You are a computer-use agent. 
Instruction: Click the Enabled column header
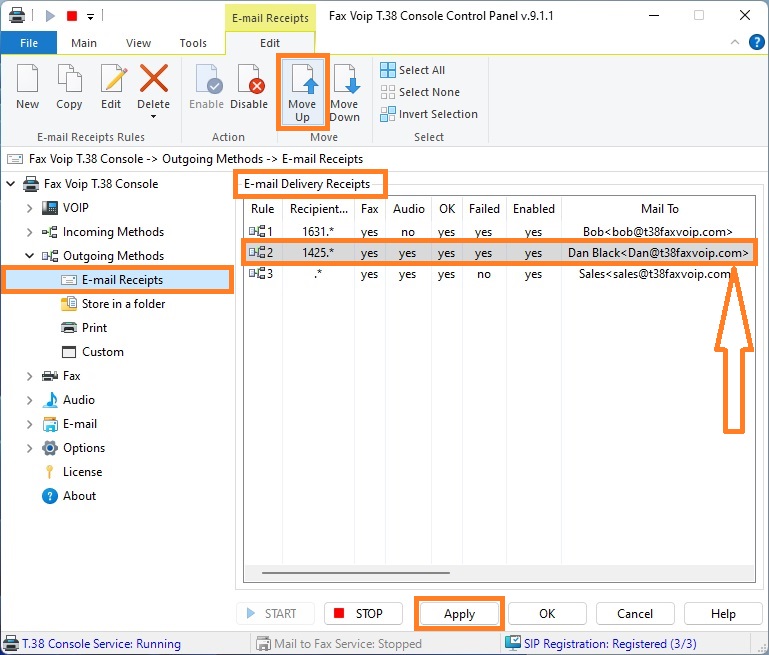(534, 209)
